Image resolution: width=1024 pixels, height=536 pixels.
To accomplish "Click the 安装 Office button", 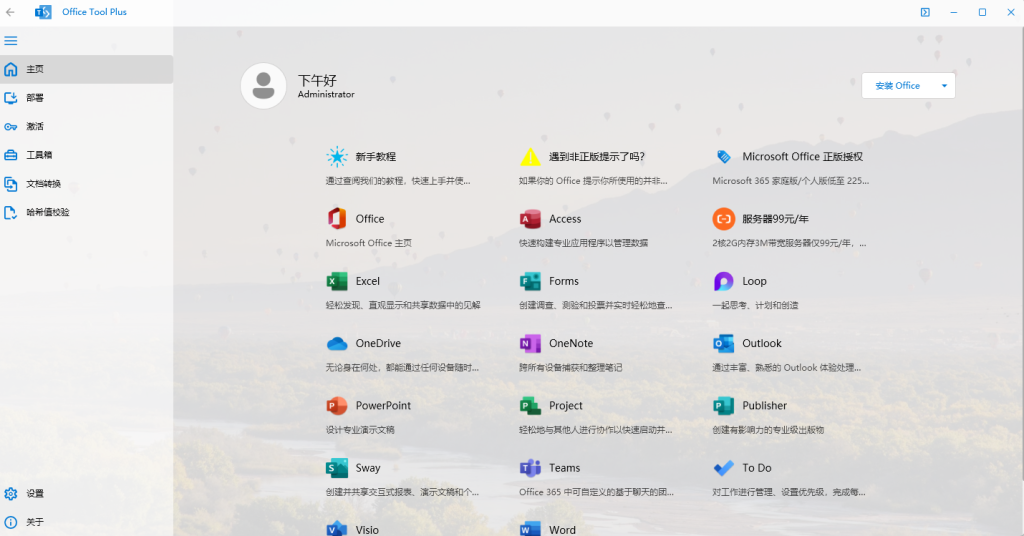I will (x=898, y=86).
